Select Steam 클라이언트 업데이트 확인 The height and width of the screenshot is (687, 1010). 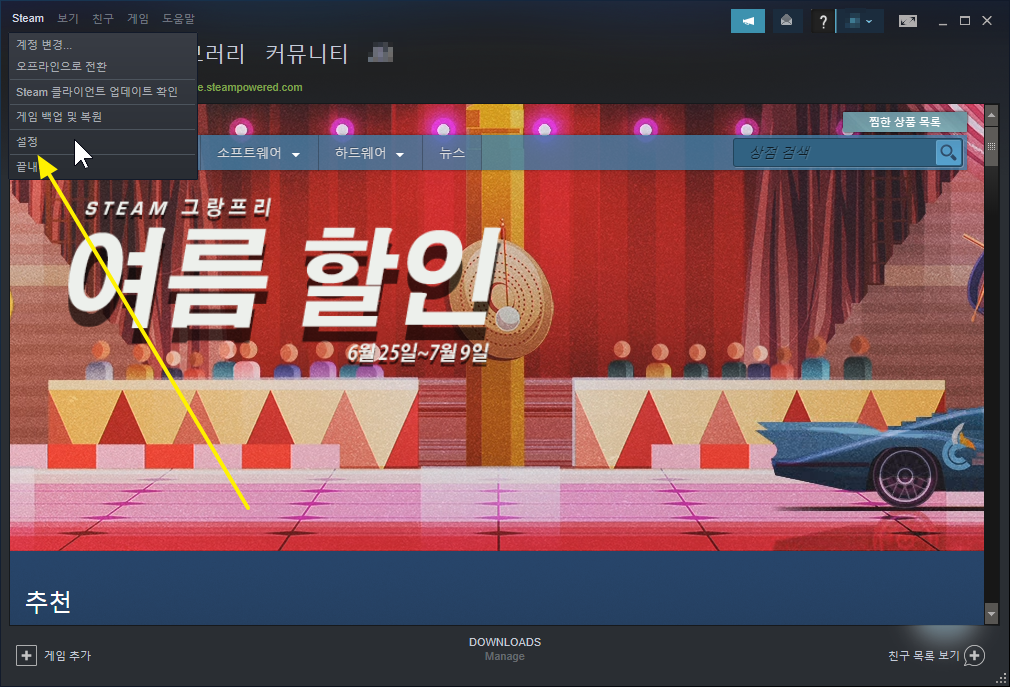(x=102, y=92)
